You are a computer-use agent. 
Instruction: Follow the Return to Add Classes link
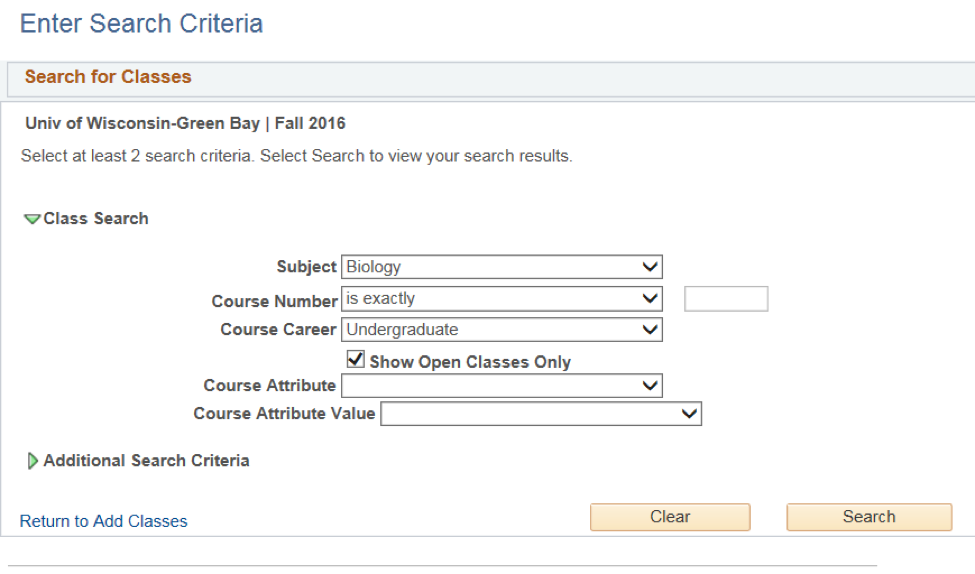click(x=103, y=521)
